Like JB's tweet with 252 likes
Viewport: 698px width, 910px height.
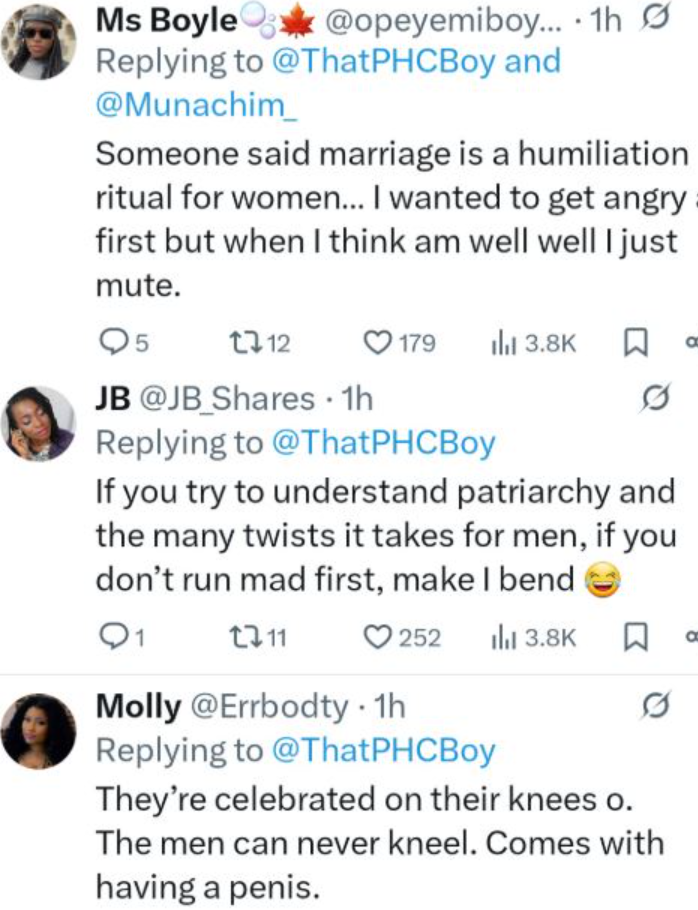pyautogui.click(x=376, y=637)
